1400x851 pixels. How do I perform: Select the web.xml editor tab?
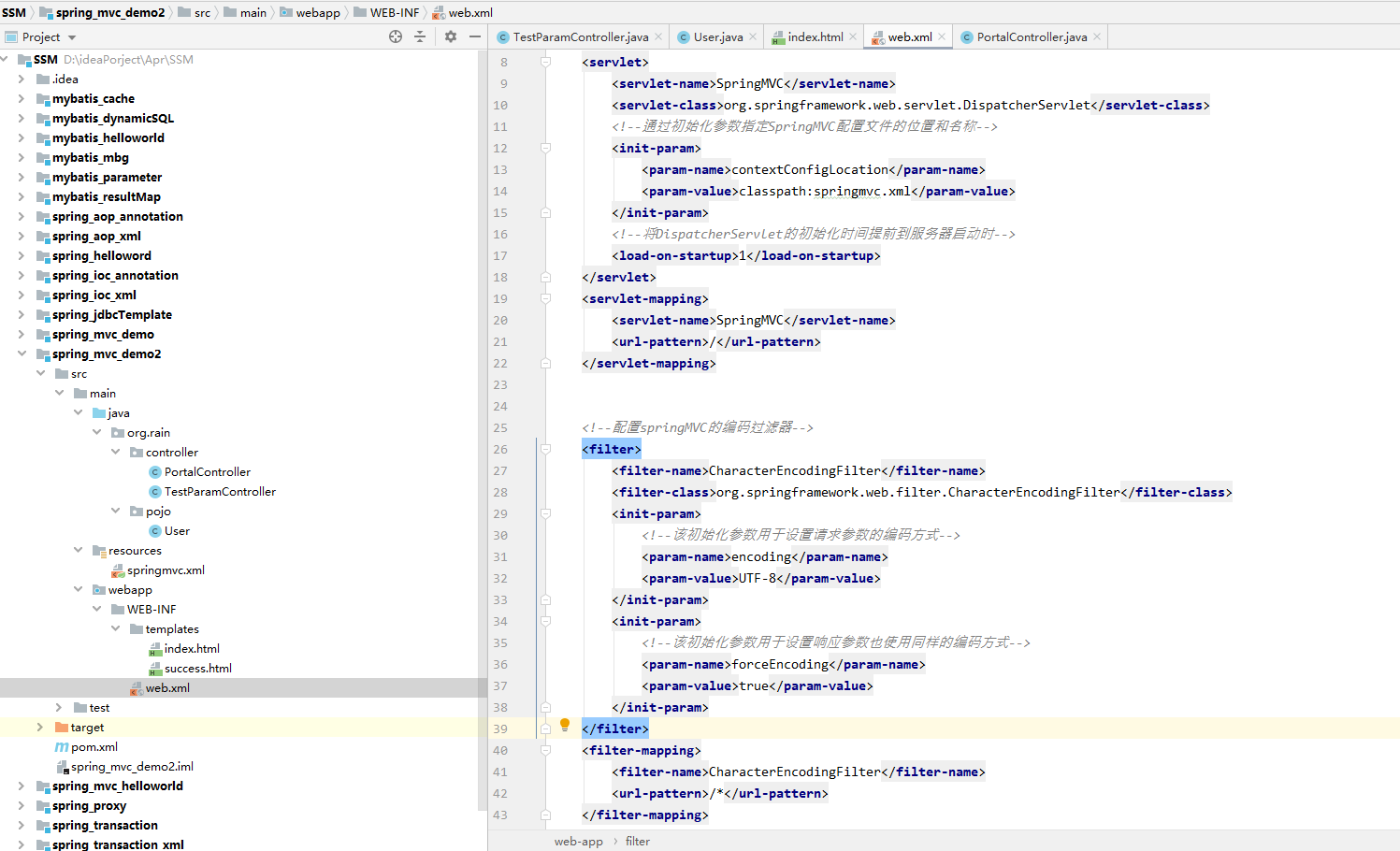909,36
